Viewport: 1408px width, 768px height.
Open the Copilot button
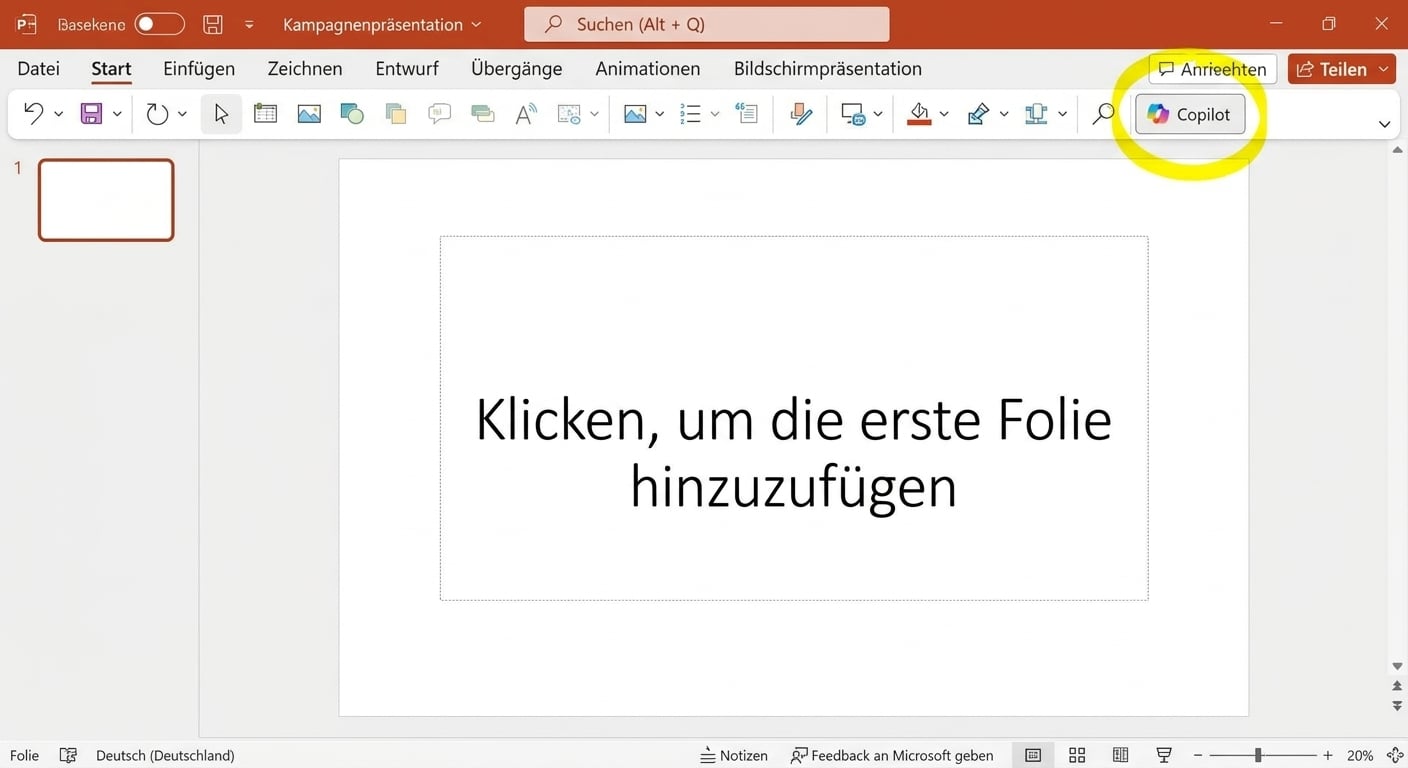coord(1190,114)
